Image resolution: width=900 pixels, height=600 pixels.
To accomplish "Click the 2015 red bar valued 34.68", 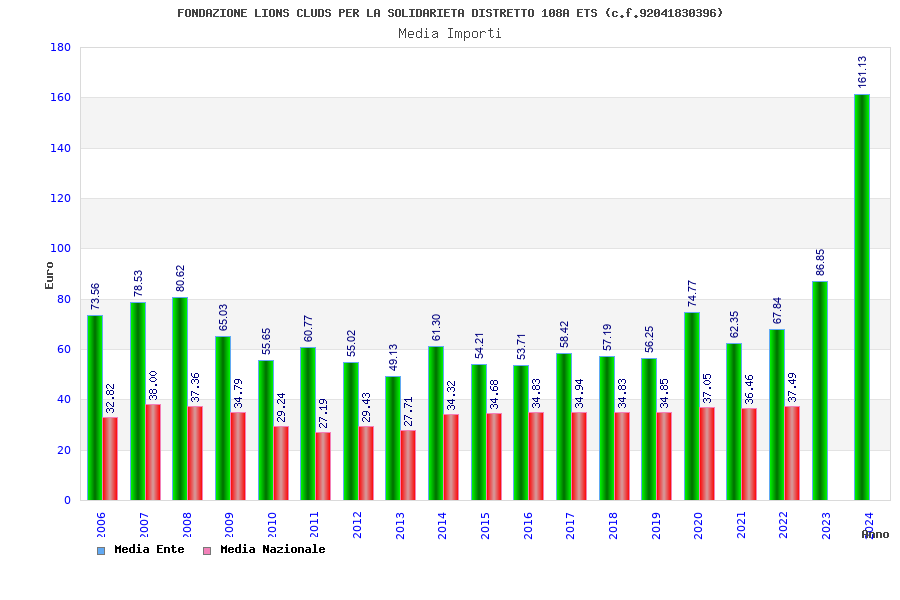I will 494,456.
